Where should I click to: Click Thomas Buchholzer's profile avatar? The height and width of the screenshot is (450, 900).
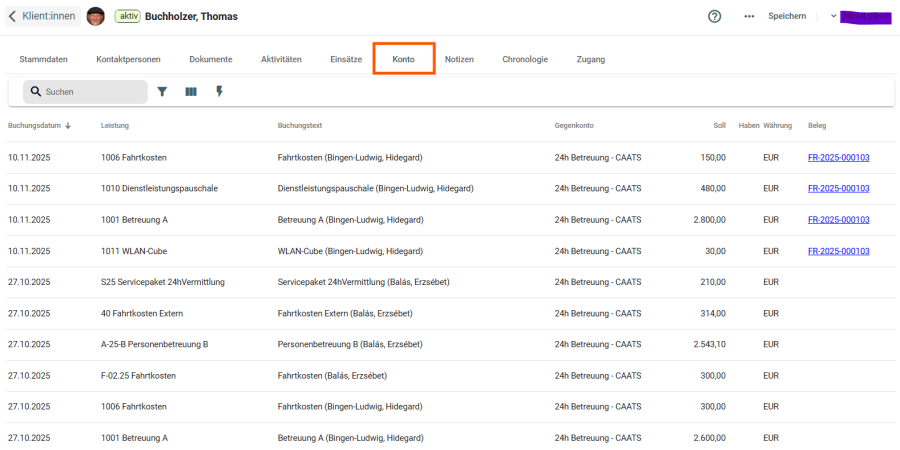pos(96,16)
